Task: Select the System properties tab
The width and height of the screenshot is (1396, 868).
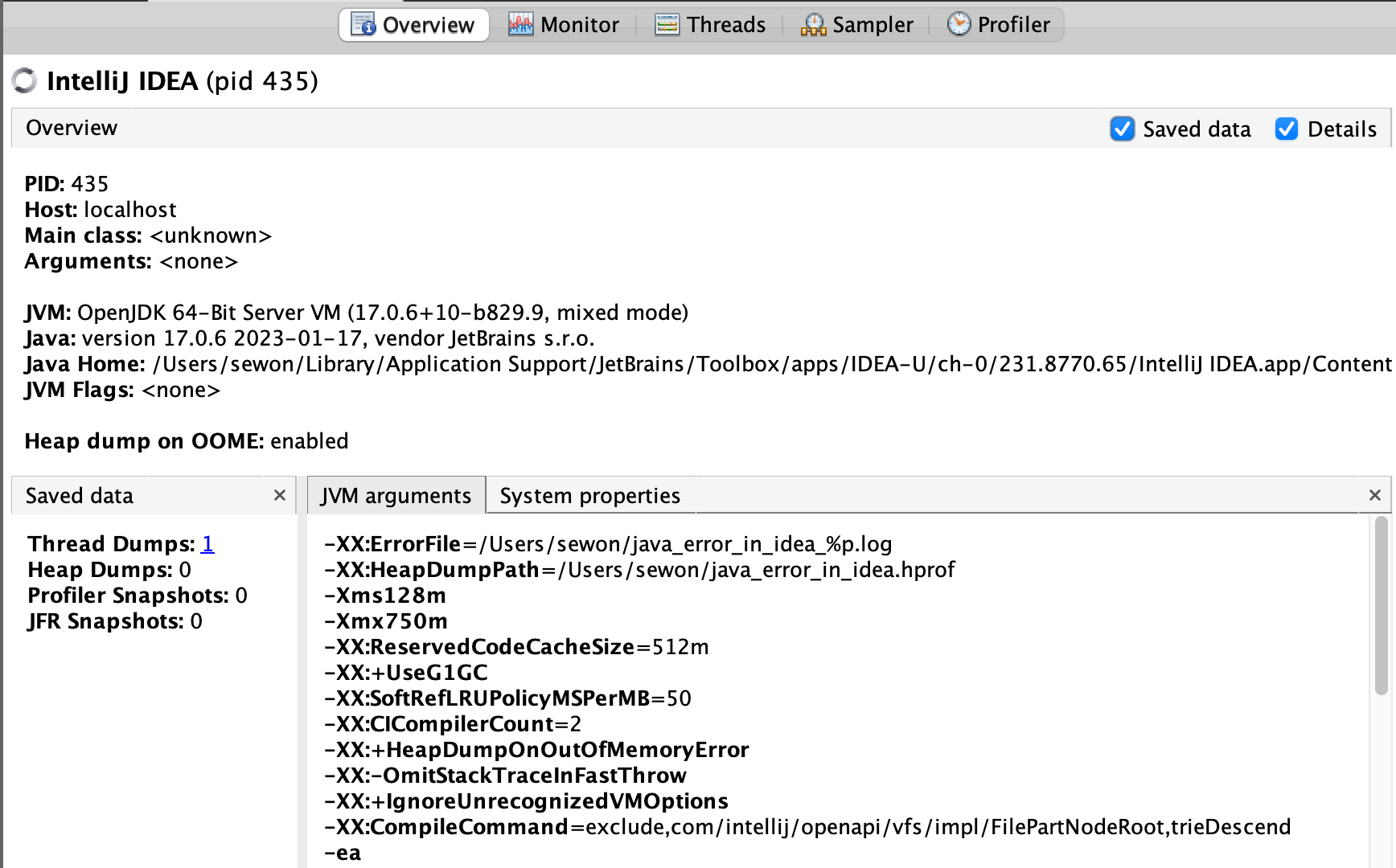Action: tap(590, 495)
